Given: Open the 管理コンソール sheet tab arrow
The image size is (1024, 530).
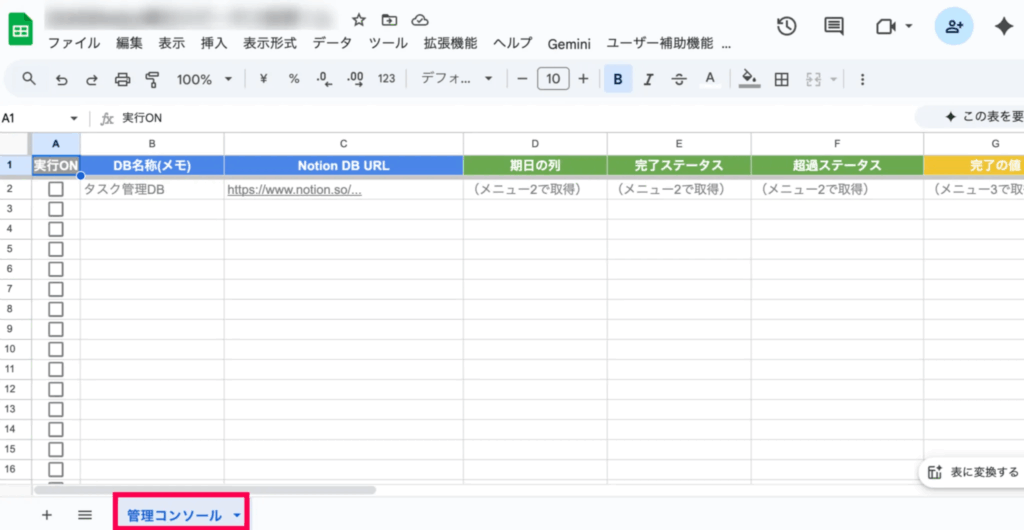Looking at the screenshot, I should 237,515.
